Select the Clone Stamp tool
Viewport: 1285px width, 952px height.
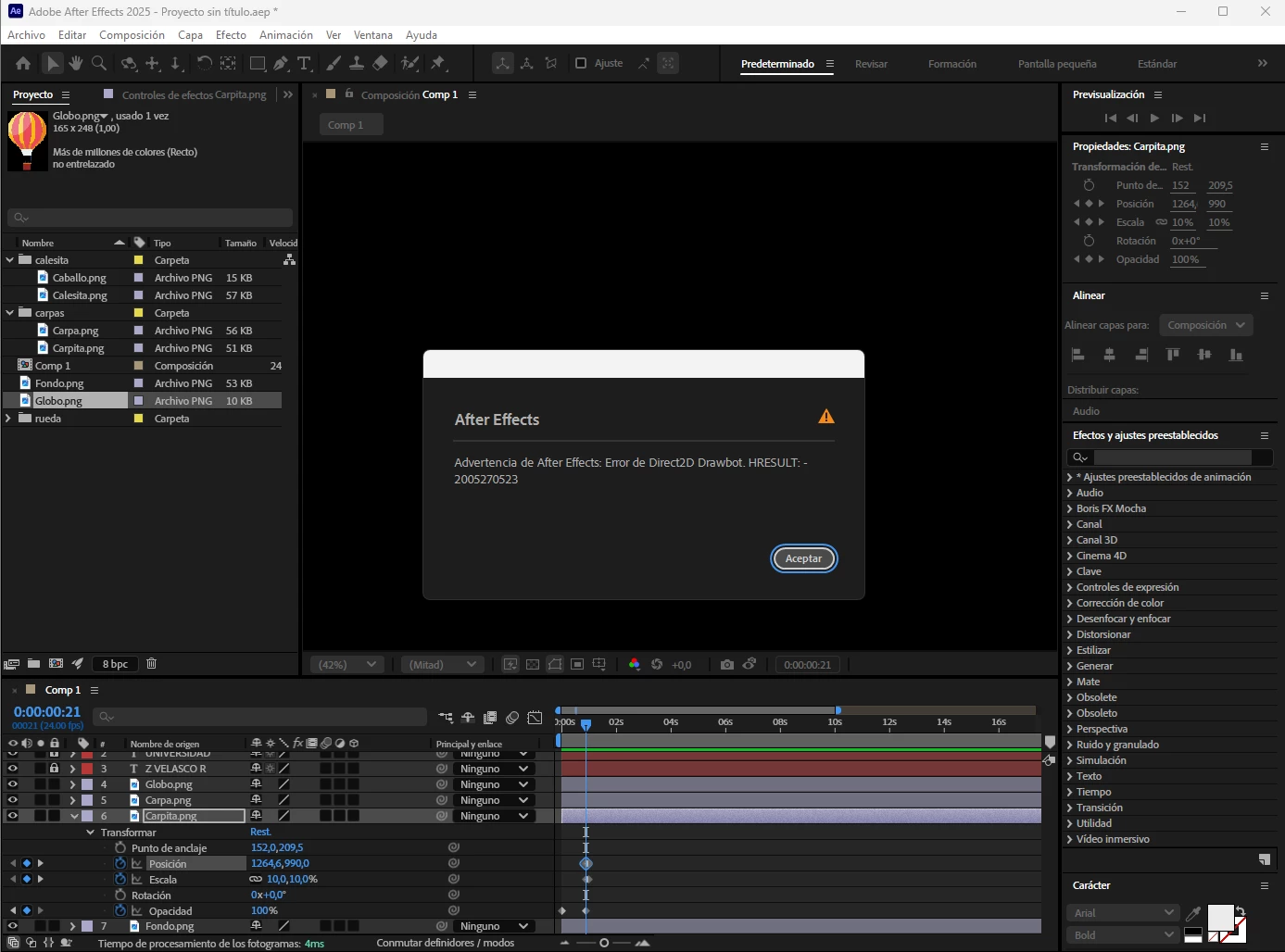tap(357, 63)
